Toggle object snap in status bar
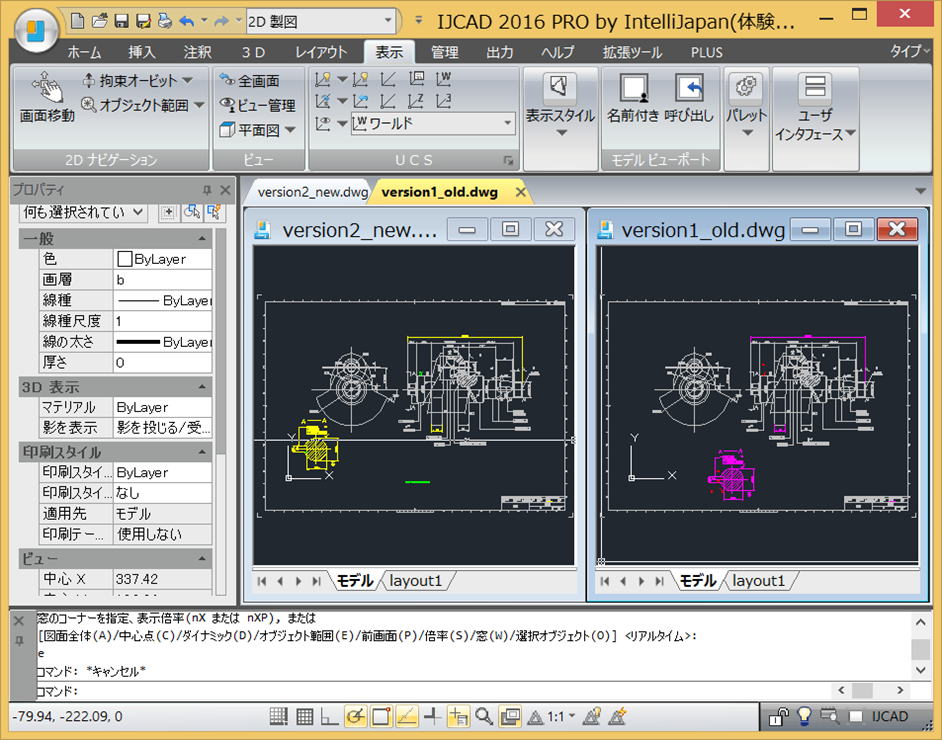Screen dimensions: 942x740 click(381, 717)
